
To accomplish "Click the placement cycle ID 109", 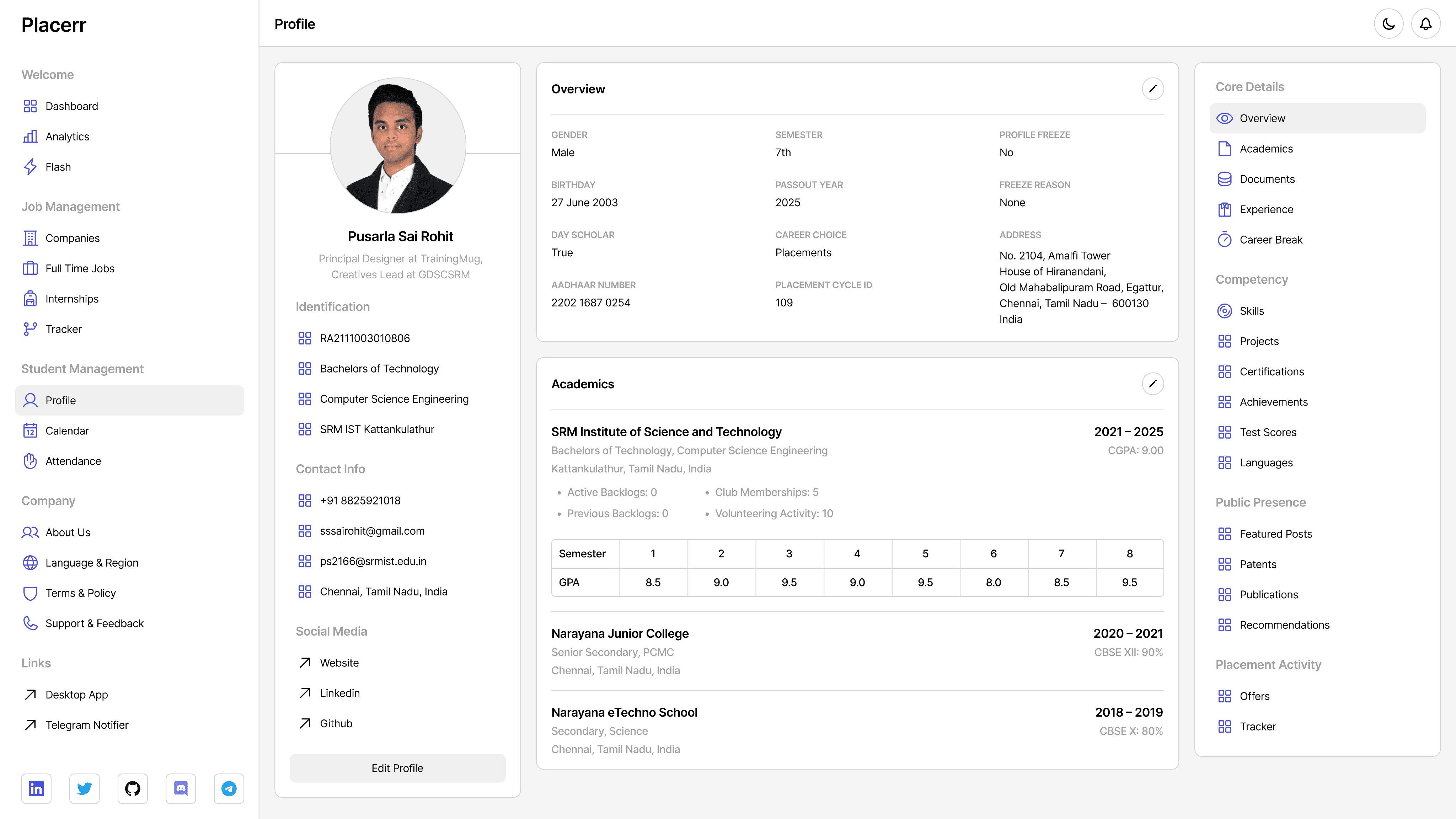I will (x=783, y=303).
